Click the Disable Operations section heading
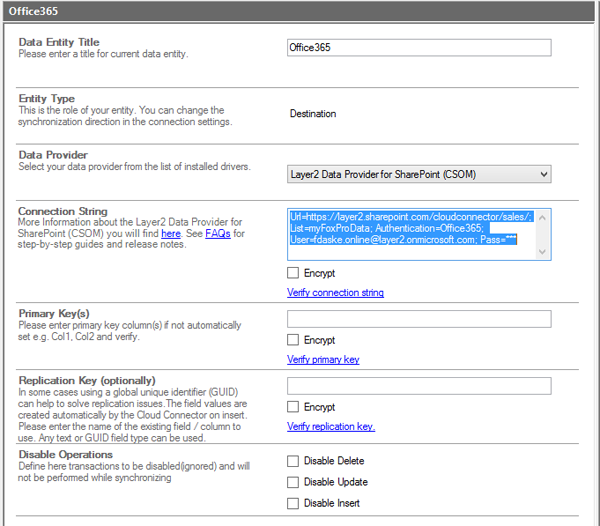This screenshot has width=600, height=526. click(x=65, y=455)
